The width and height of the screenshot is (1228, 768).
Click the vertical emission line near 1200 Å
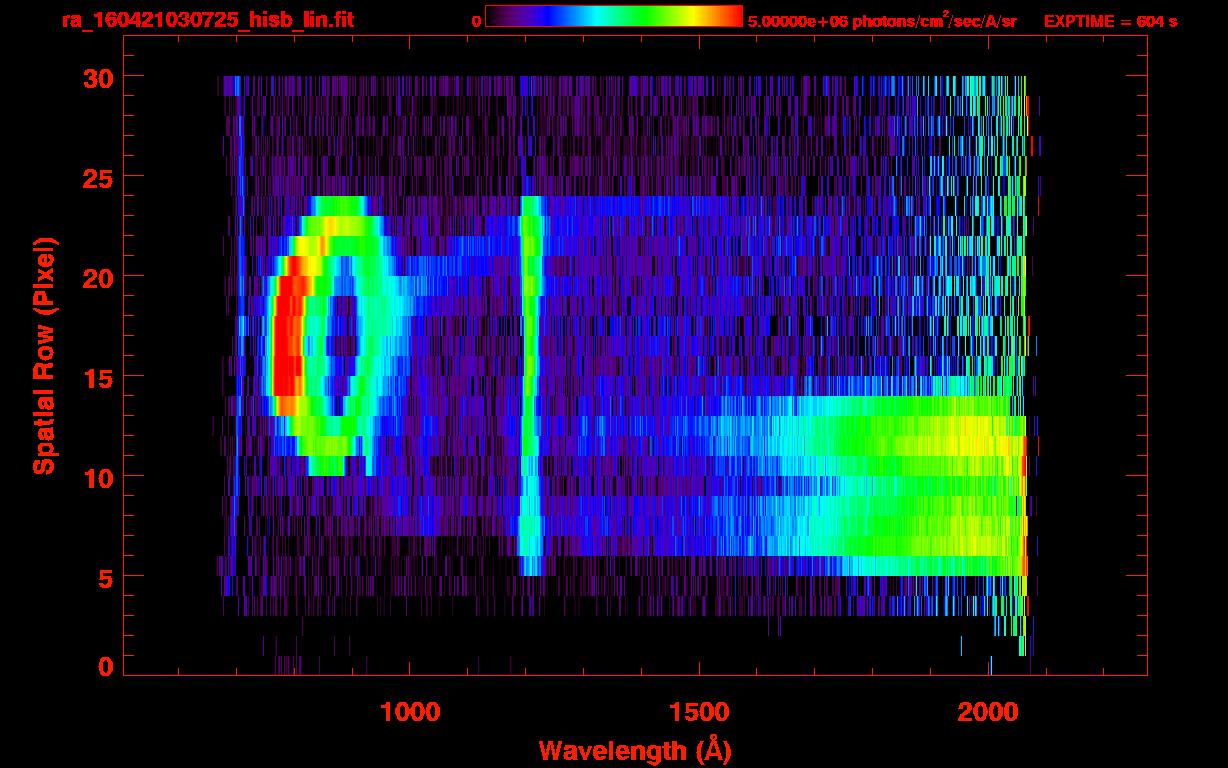(529, 380)
